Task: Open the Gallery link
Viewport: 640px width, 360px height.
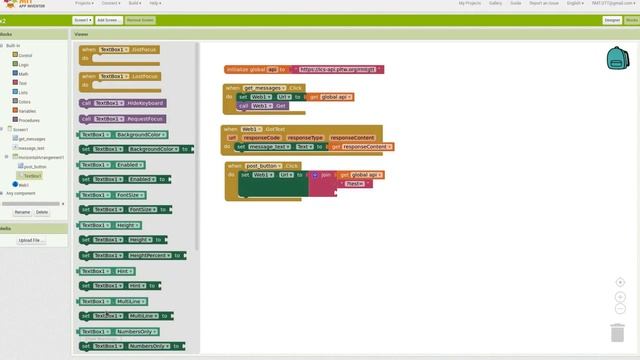Action: [496, 3]
